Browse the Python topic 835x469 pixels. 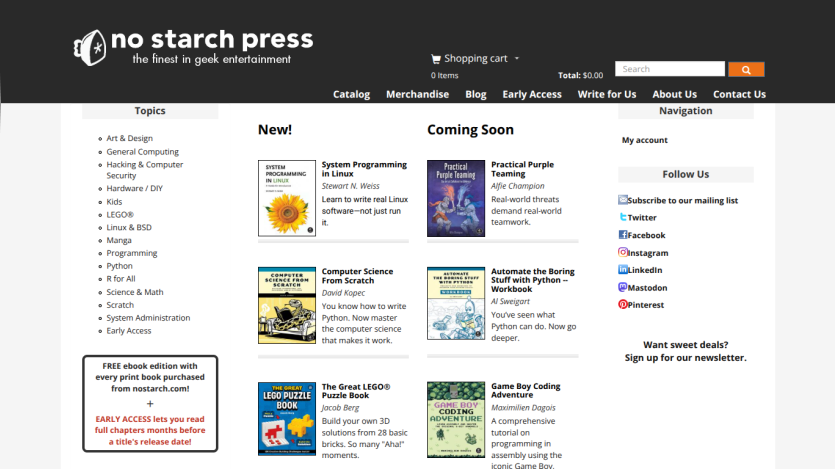tap(119, 266)
